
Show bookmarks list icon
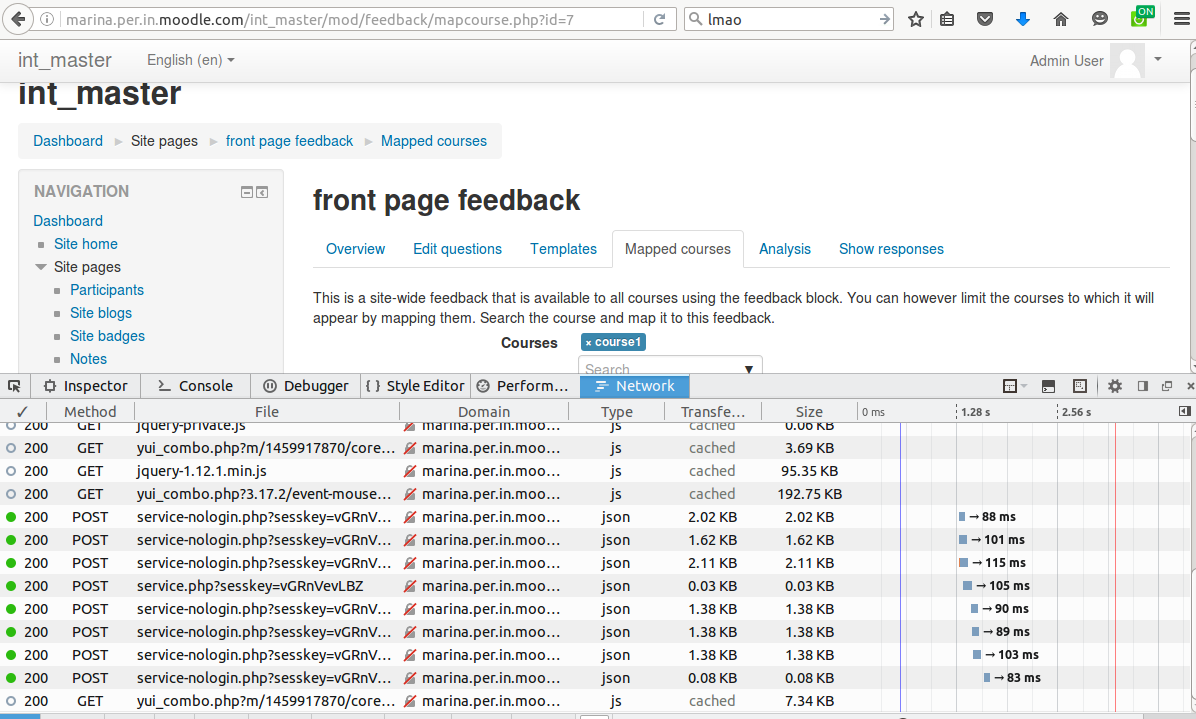tap(947, 19)
